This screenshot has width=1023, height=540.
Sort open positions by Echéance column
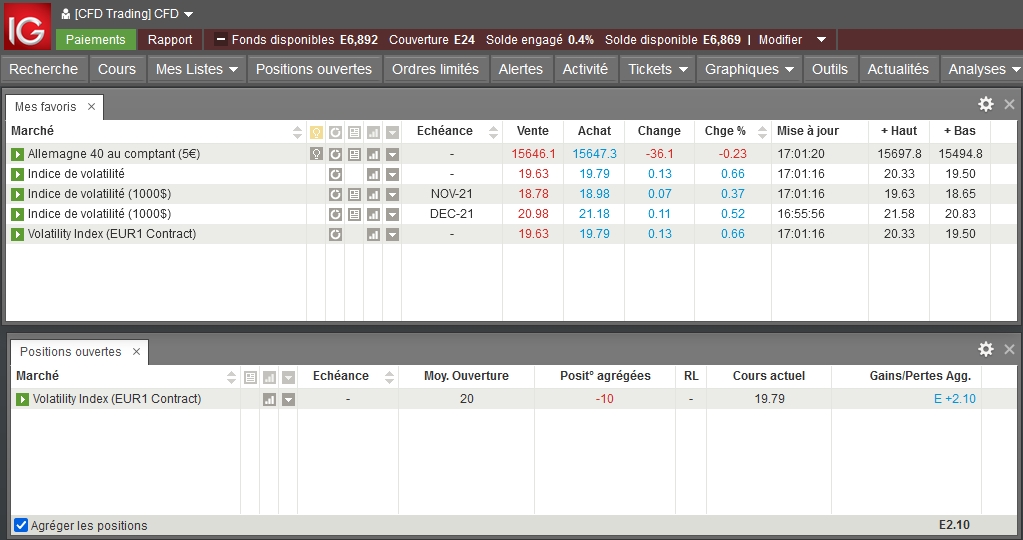389,377
